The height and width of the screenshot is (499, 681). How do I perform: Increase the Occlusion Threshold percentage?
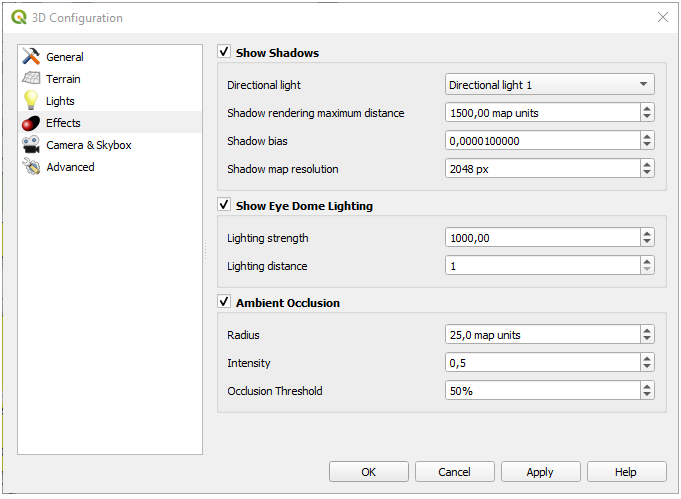pyautogui.click(x=647, y=387)
